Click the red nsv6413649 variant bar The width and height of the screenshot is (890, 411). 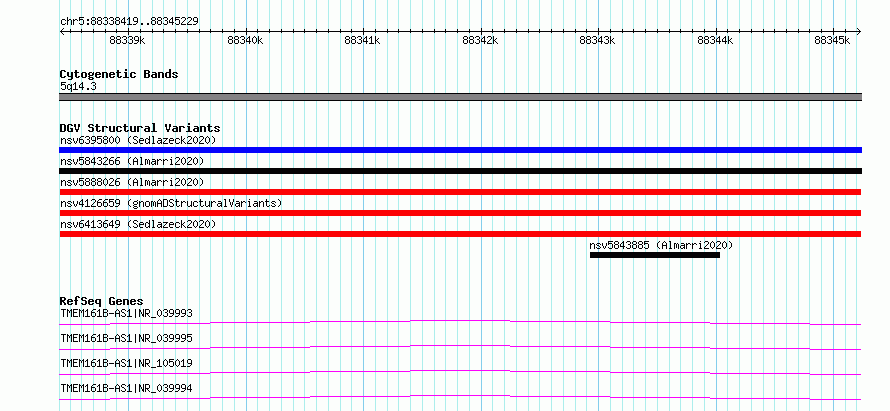[x=460, y=234]
